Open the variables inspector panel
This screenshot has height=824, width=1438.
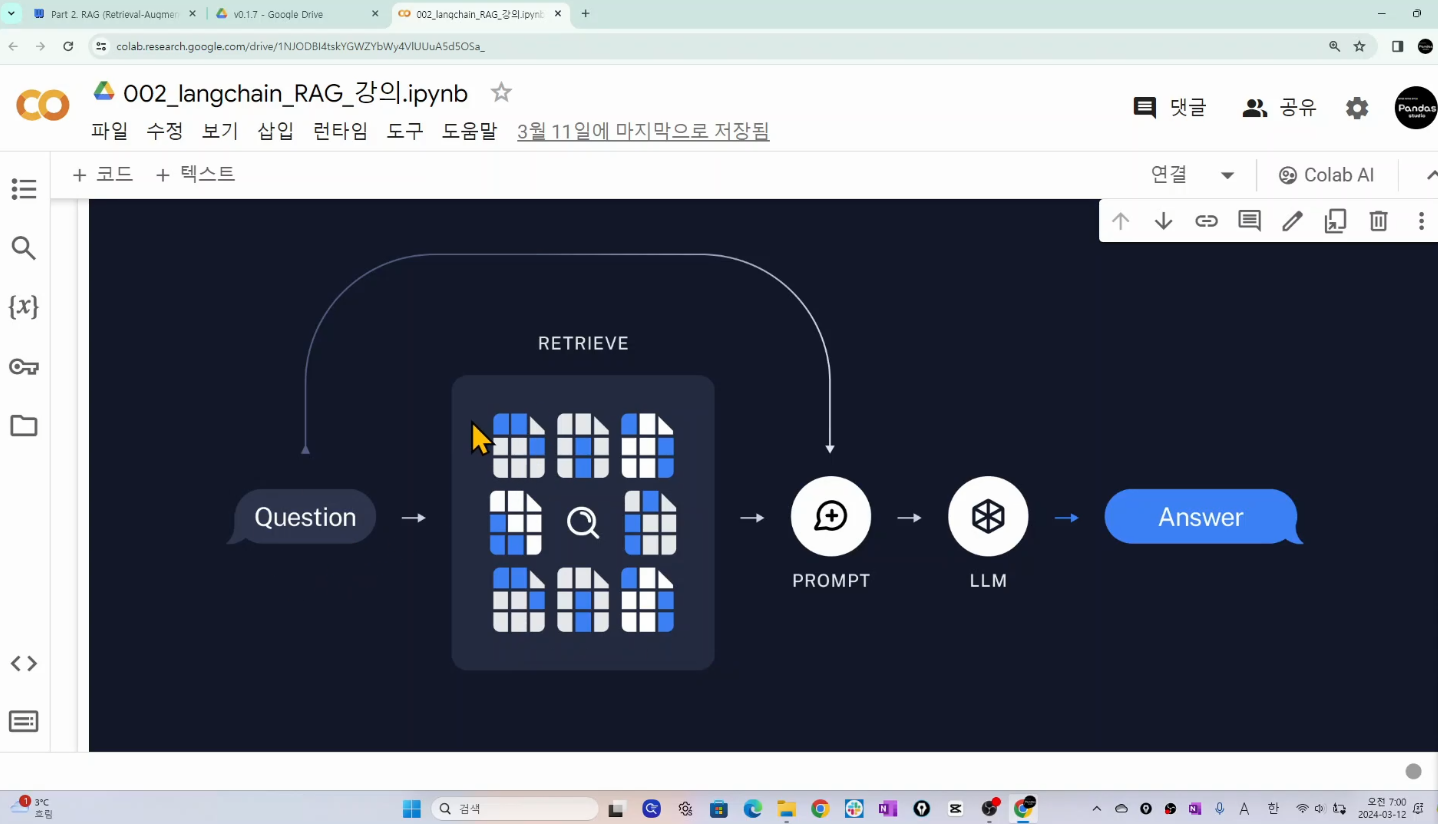coord(24,307)
